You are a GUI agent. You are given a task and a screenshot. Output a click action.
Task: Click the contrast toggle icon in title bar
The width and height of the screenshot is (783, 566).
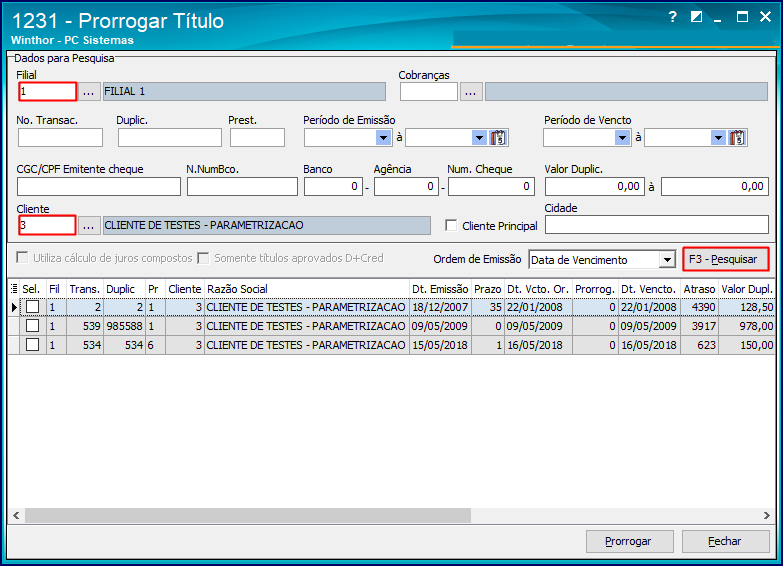coord(696,17)
